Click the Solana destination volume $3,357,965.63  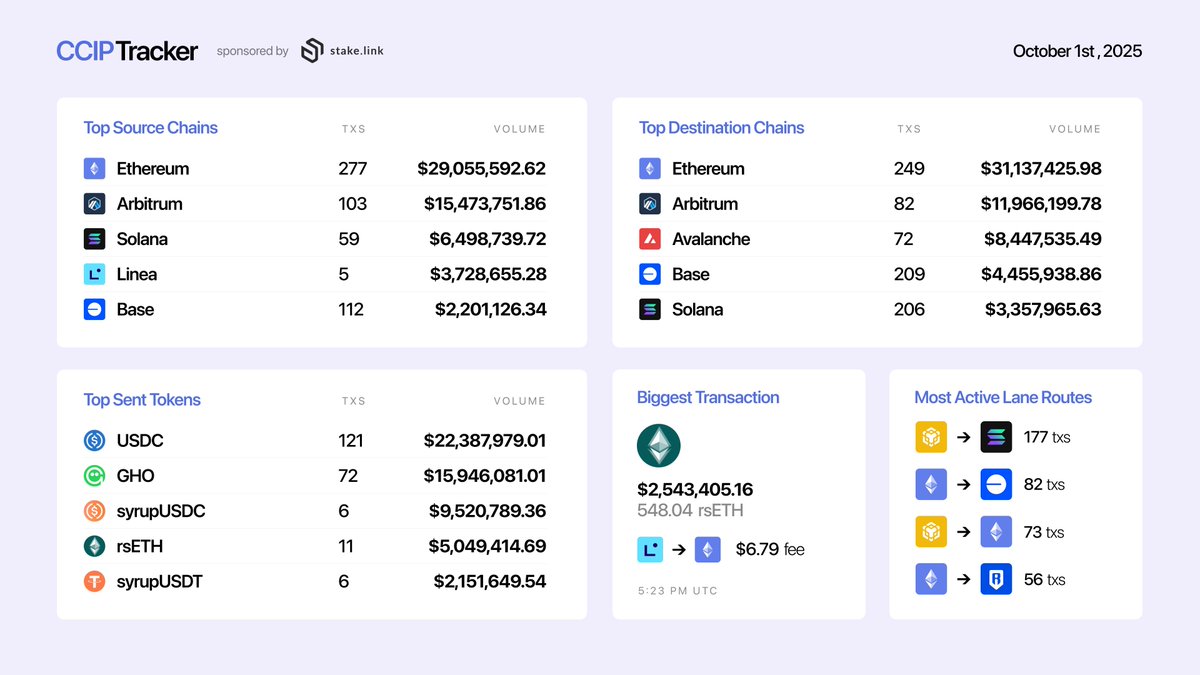(1043, 309)
